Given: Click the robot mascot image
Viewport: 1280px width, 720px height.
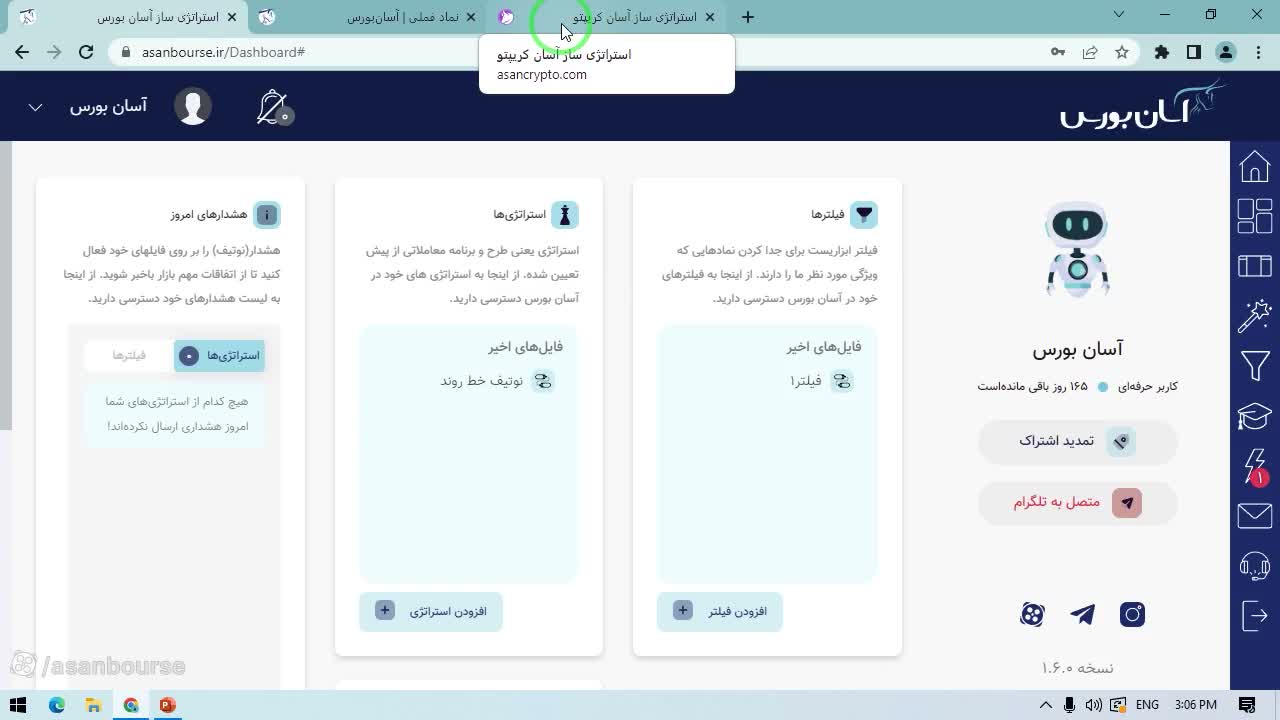Looking at the screenshot, I should click(x=1078, y=249).
